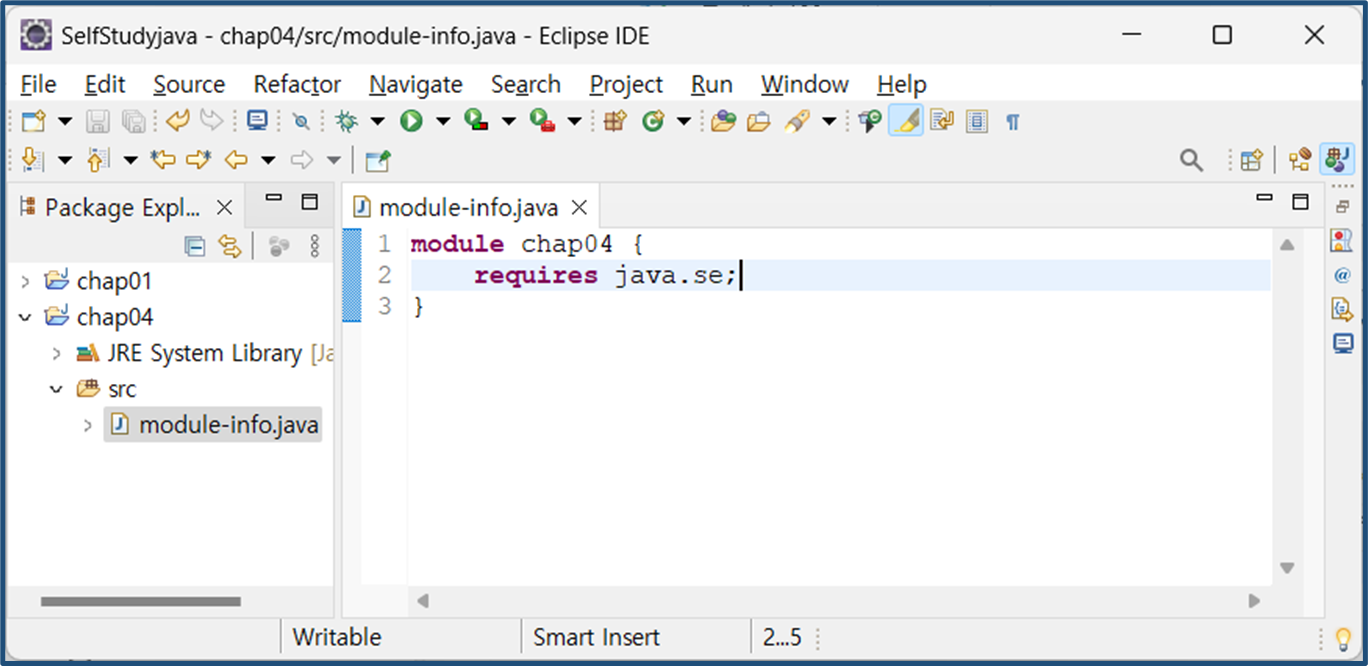The height and width of the screenshot is (666, 1368).
Task: Open the Window menu
Action: pos(805,85)
